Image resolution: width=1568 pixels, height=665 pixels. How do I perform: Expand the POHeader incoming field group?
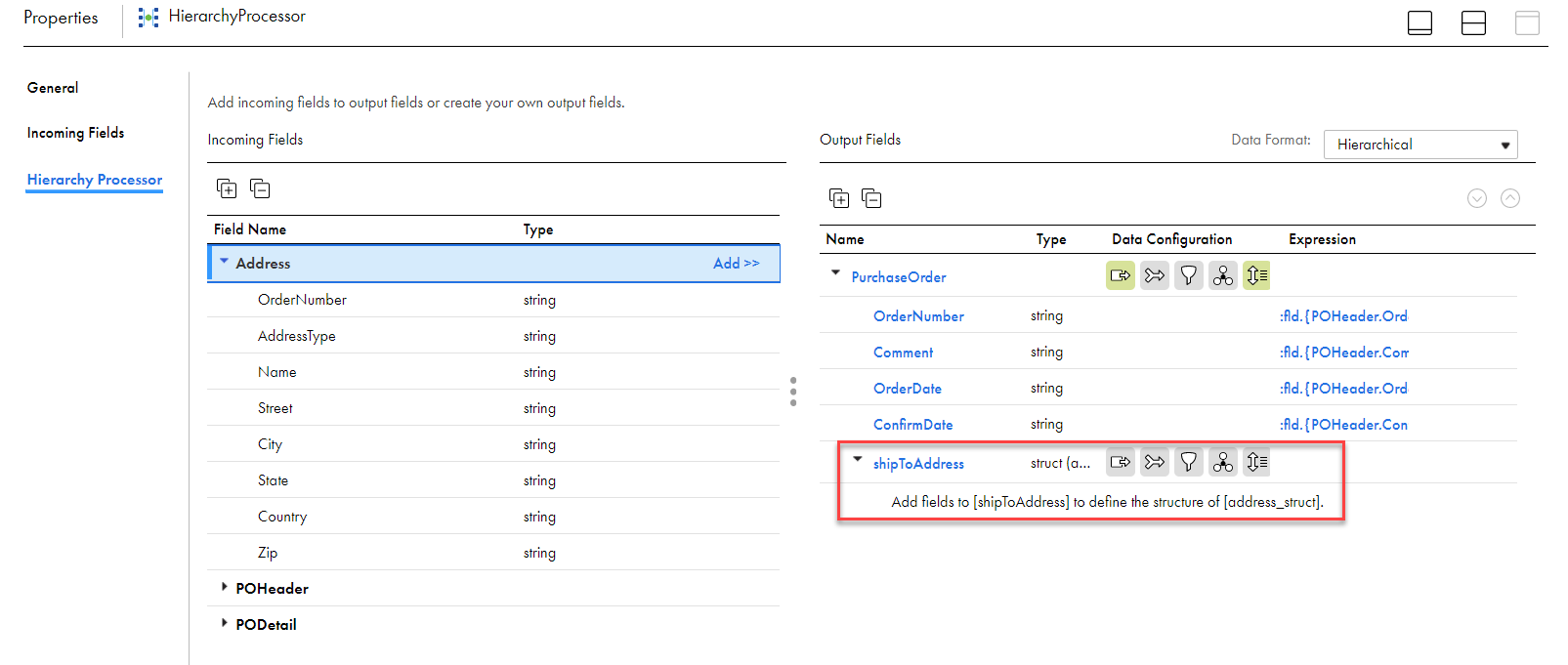click(225, 587)
